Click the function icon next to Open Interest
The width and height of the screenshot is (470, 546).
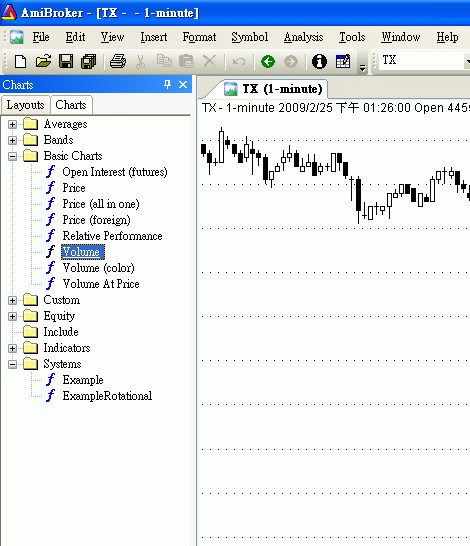coord(51,172)
